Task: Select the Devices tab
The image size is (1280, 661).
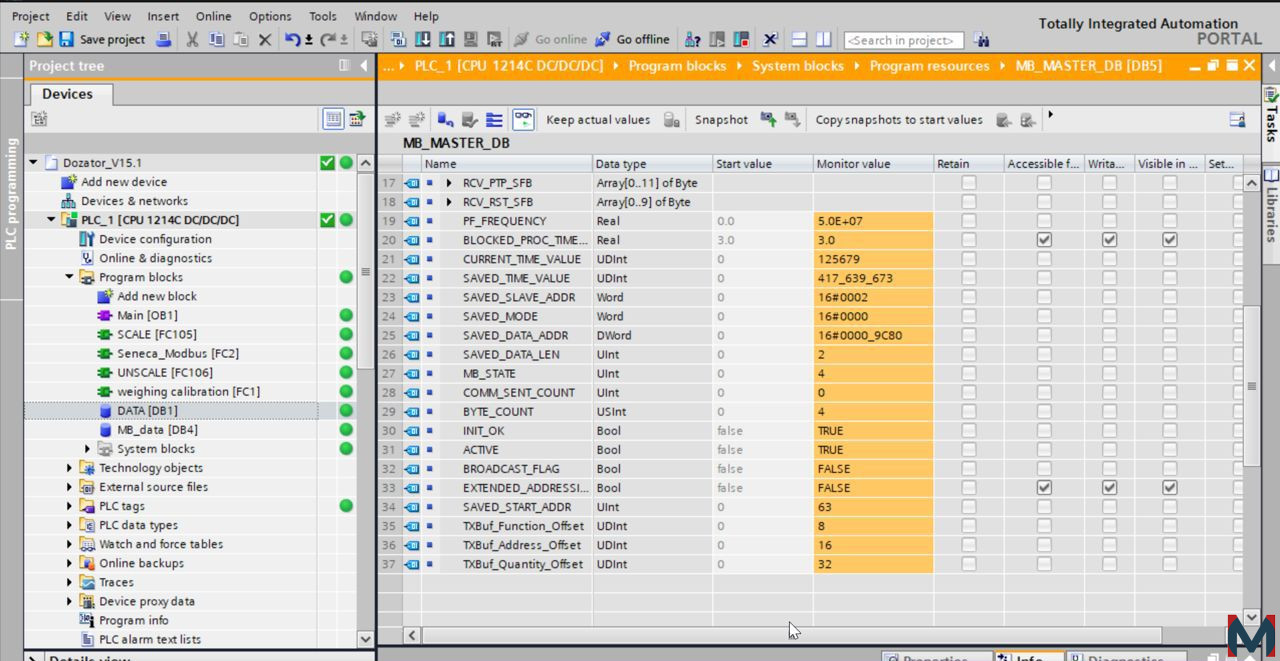Action: tap(67, 94)
